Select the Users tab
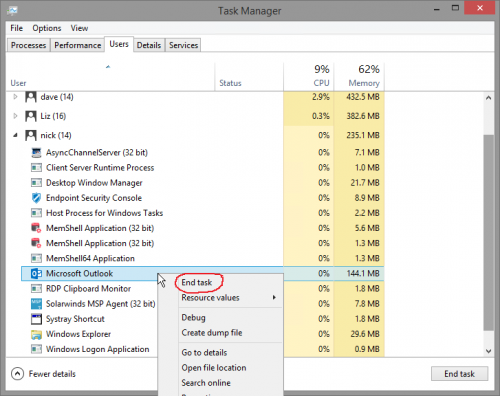This screenshot has width=500, height=396. point(119,44)
